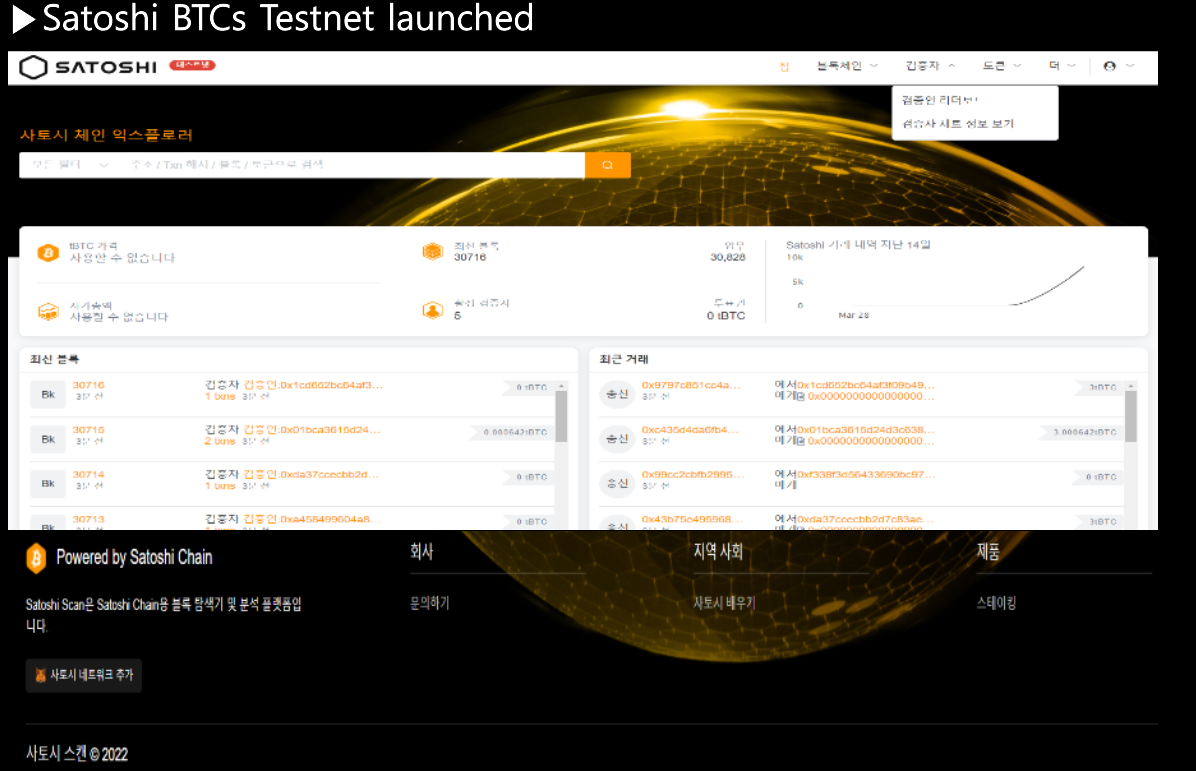The width and height of the screenshot is (1196, 771).
Task: Click the Bk badge for block 30714
Action: 47,483
